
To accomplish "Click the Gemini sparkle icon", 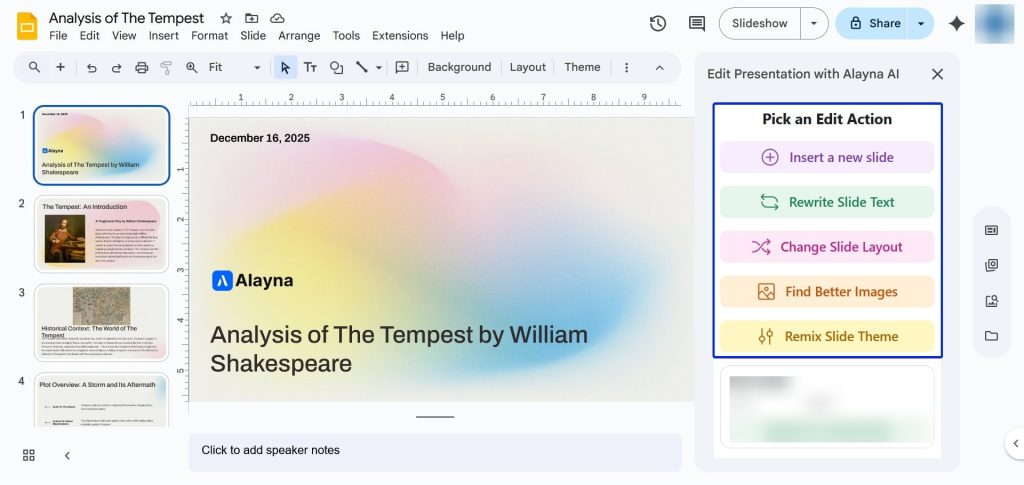I will [x=956, y=24].
